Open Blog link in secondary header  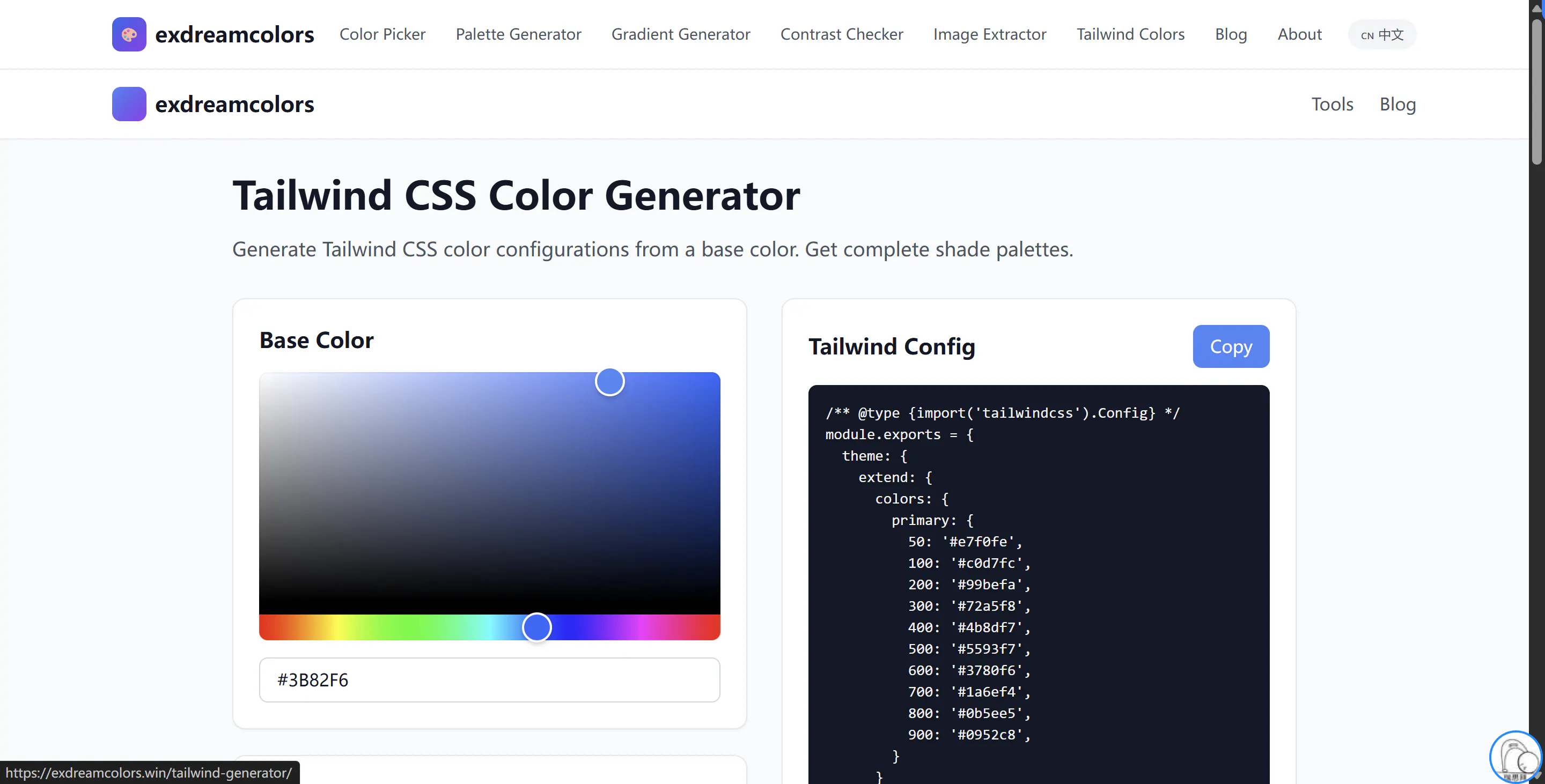[1398, 104]
